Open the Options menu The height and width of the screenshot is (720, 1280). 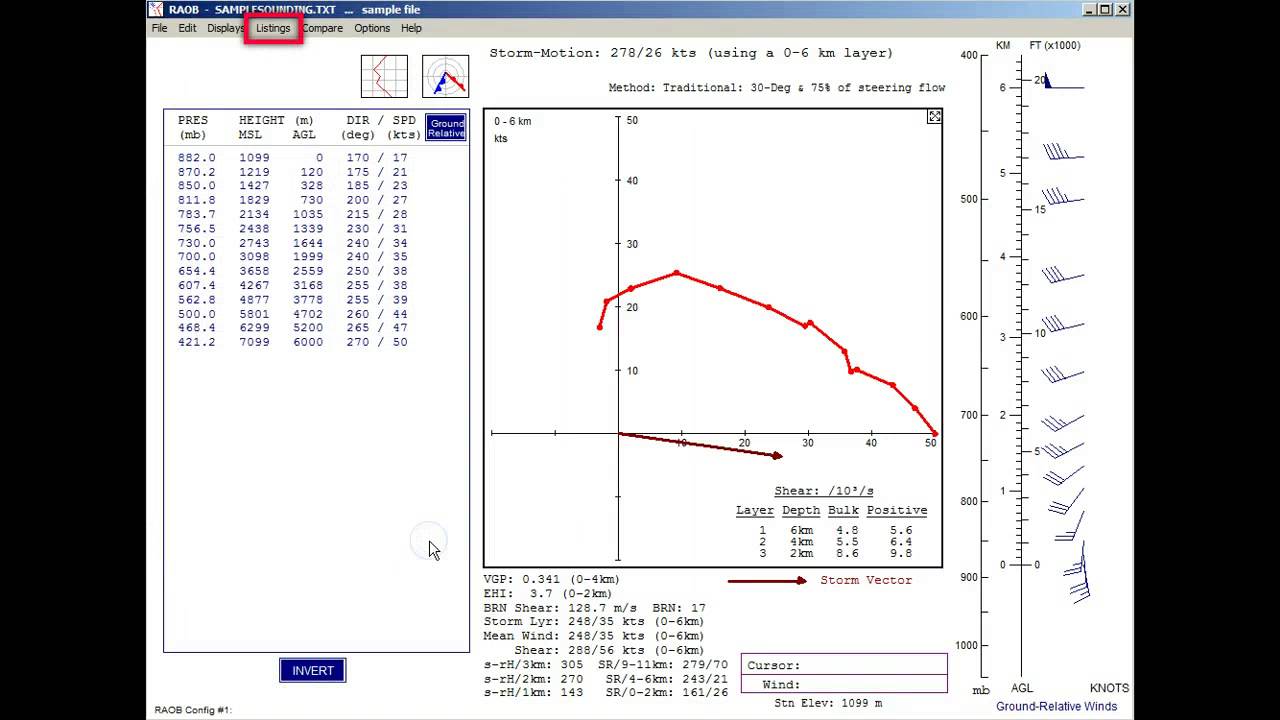pos(372,28)
